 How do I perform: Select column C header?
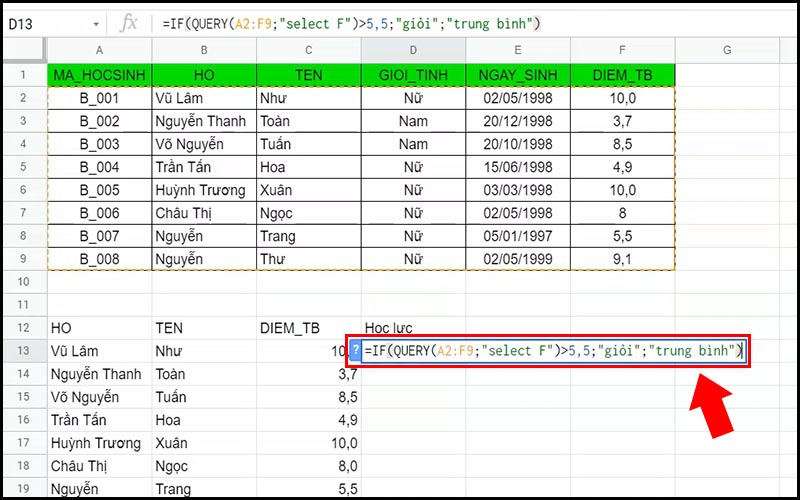[x=309, y=50]
